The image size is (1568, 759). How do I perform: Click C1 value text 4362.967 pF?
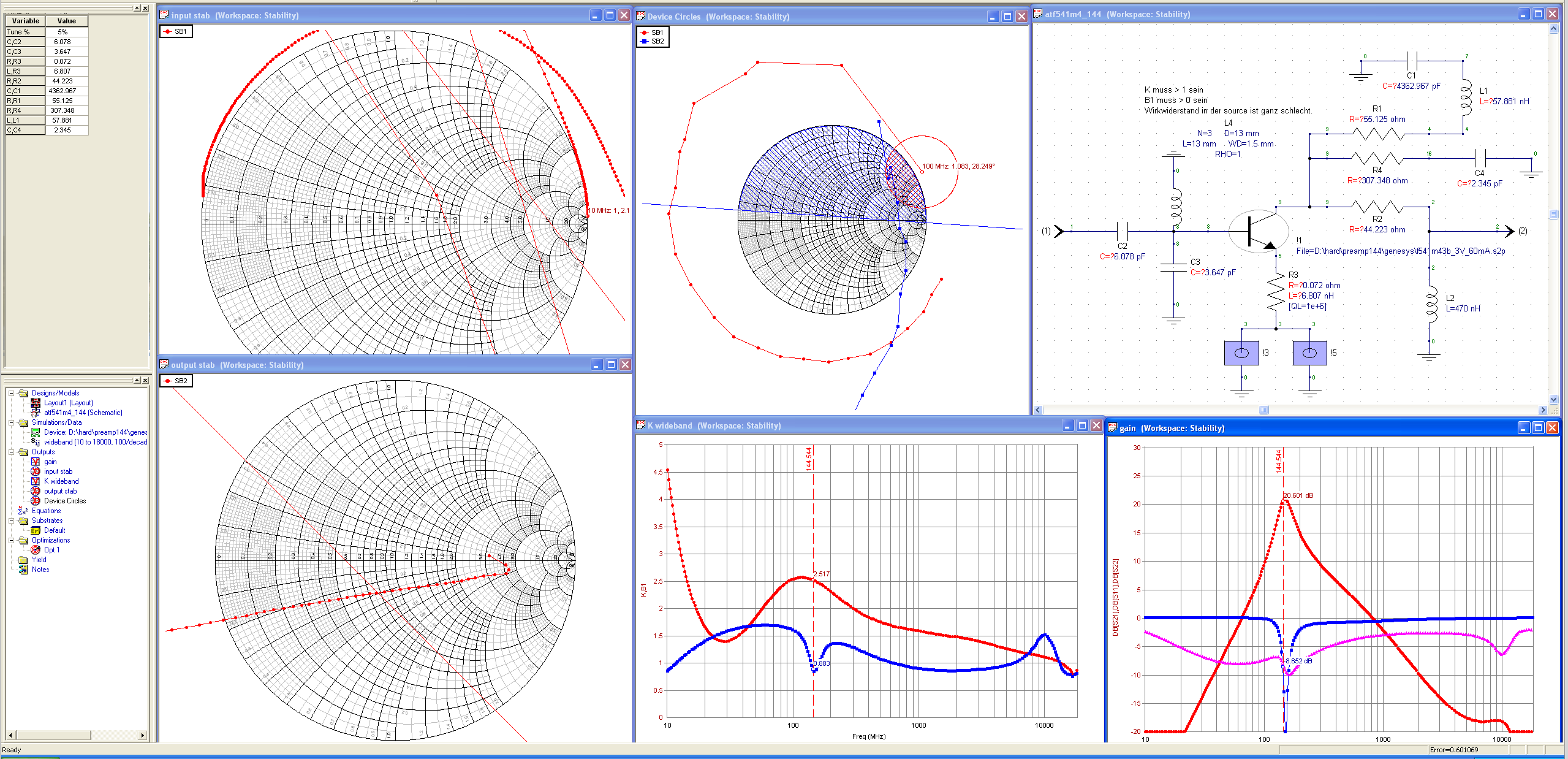click(x=1411, y=86)
